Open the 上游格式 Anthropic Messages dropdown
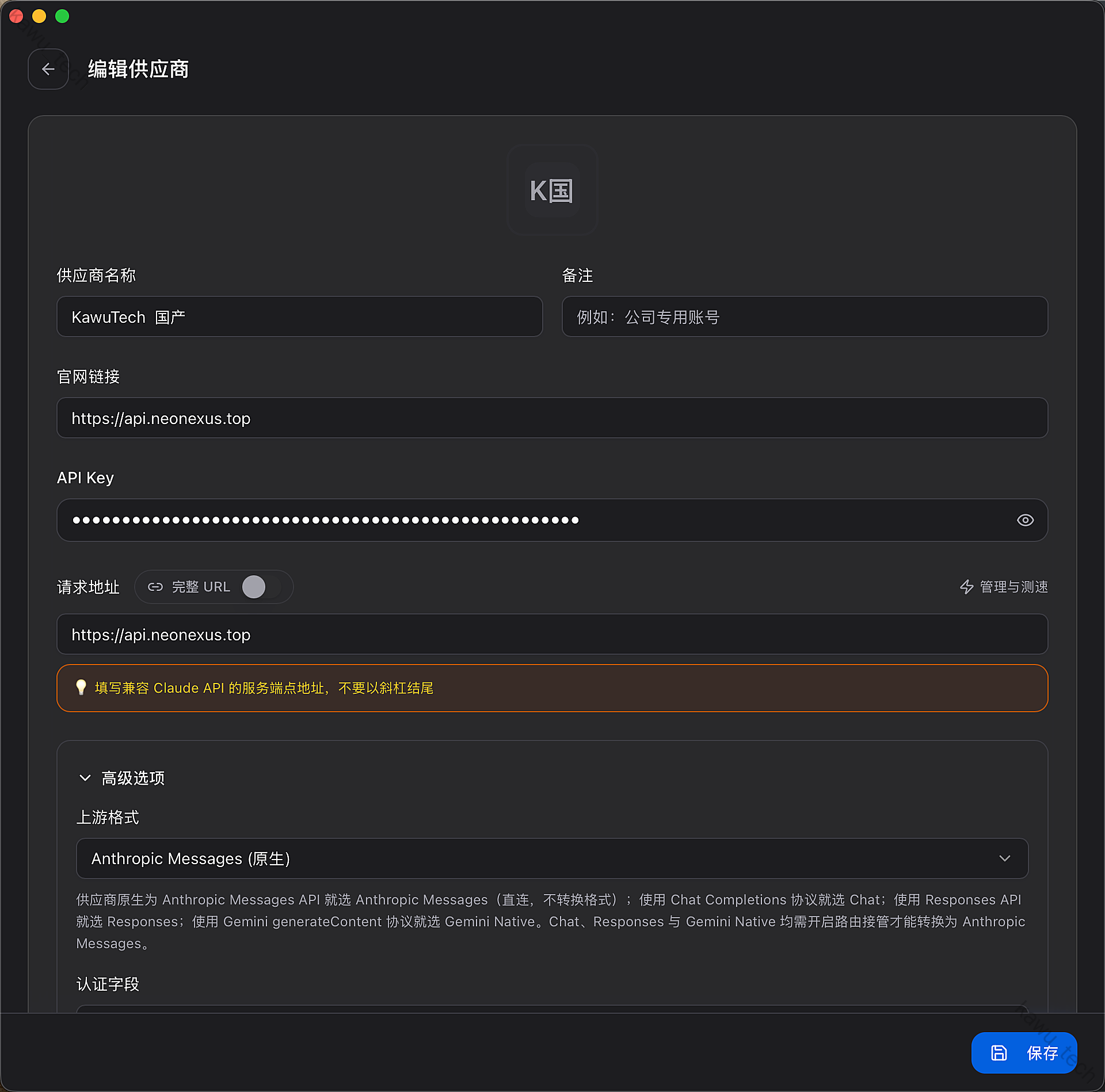The image size is (1105, 1092). [x=552, y=858]
